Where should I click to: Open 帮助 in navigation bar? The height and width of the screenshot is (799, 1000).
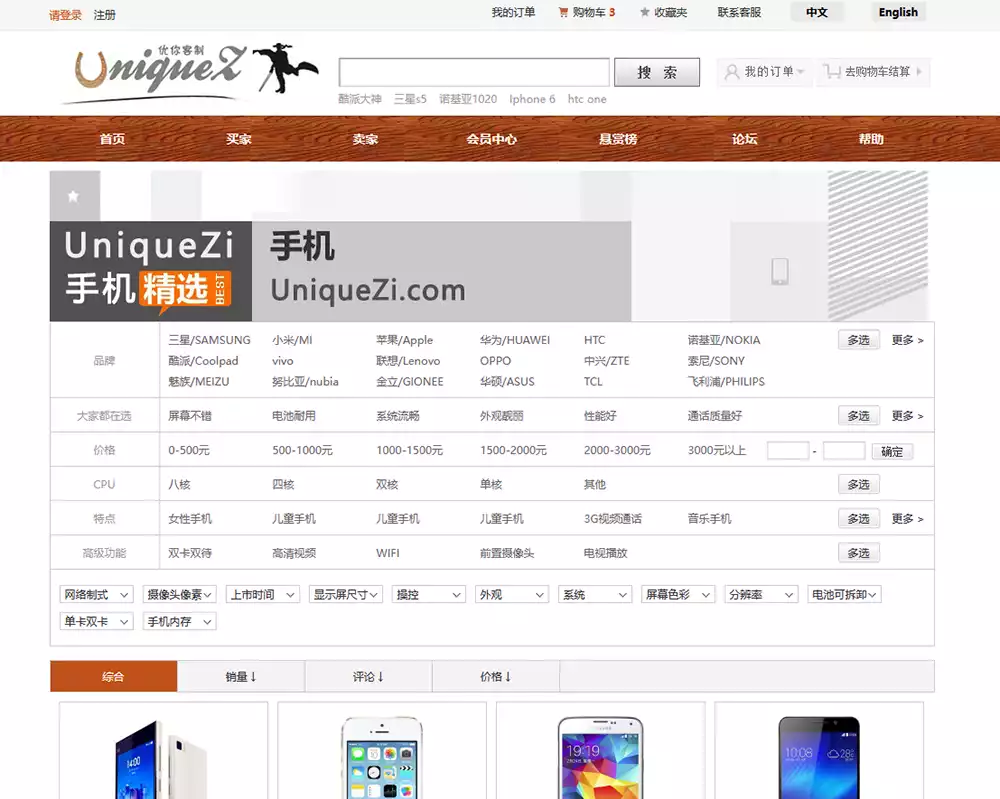point(871,139)
